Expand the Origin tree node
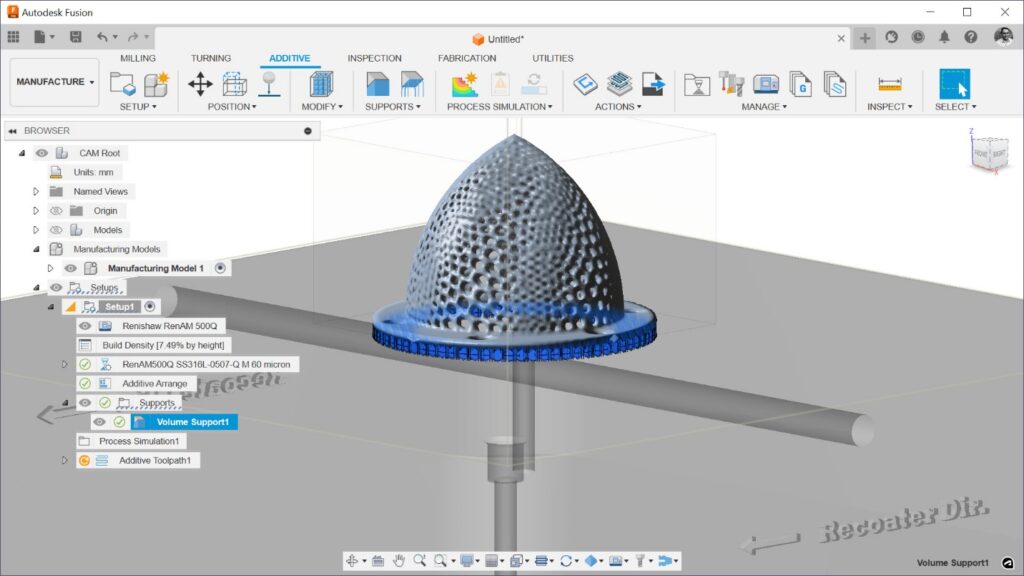The image size is (1024, 576). (37, 211)
